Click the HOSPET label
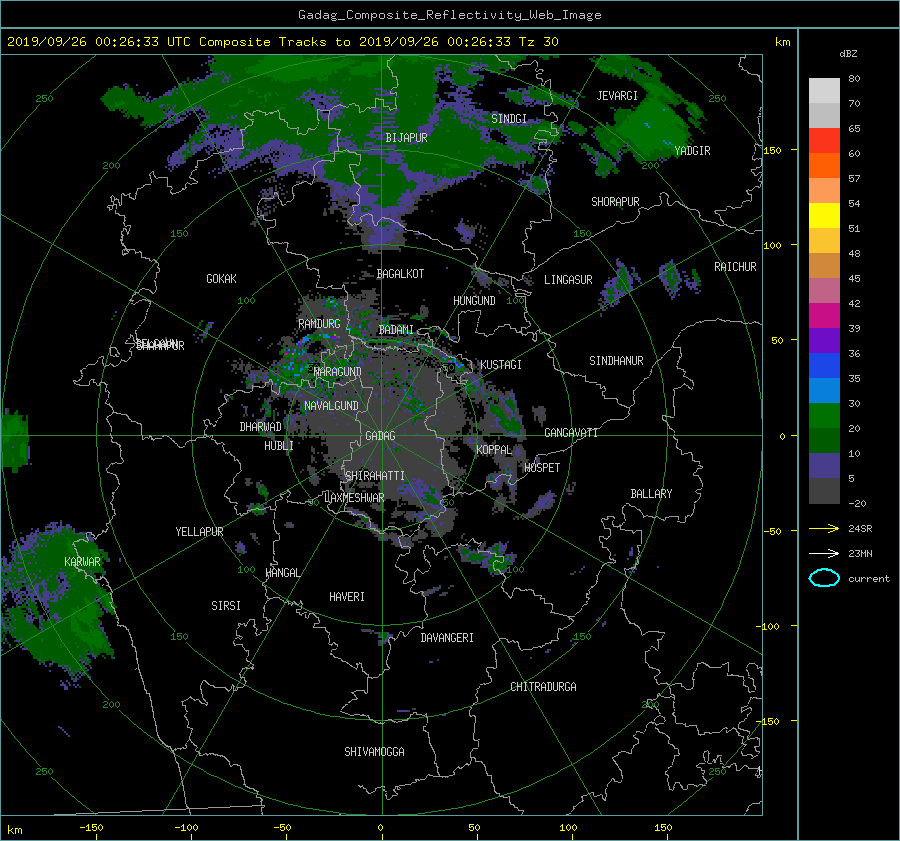 [542, 468]
